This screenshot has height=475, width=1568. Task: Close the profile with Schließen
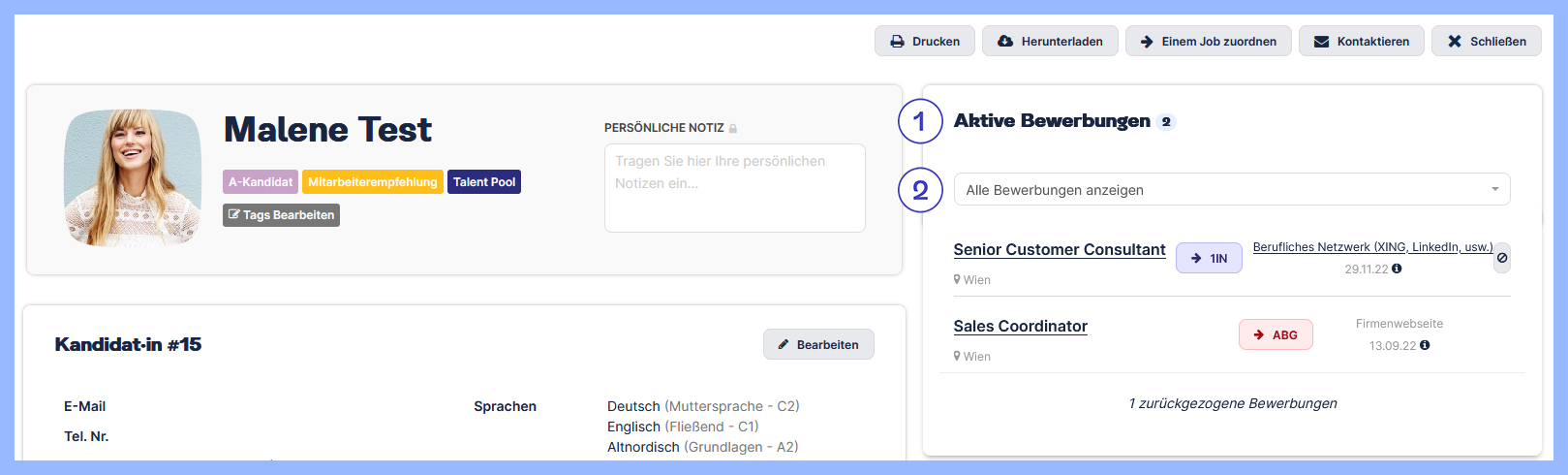point(1486,41)
